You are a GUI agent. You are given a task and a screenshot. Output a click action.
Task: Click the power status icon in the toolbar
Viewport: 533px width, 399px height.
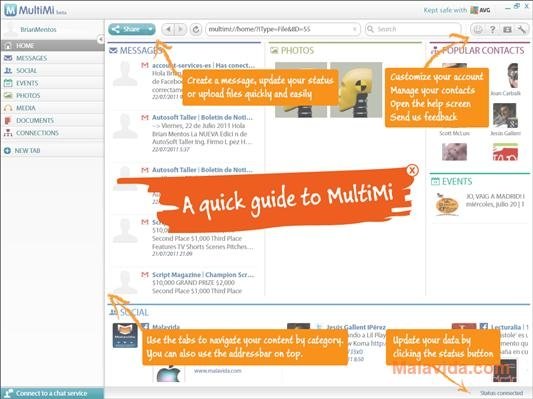point(478,30)
